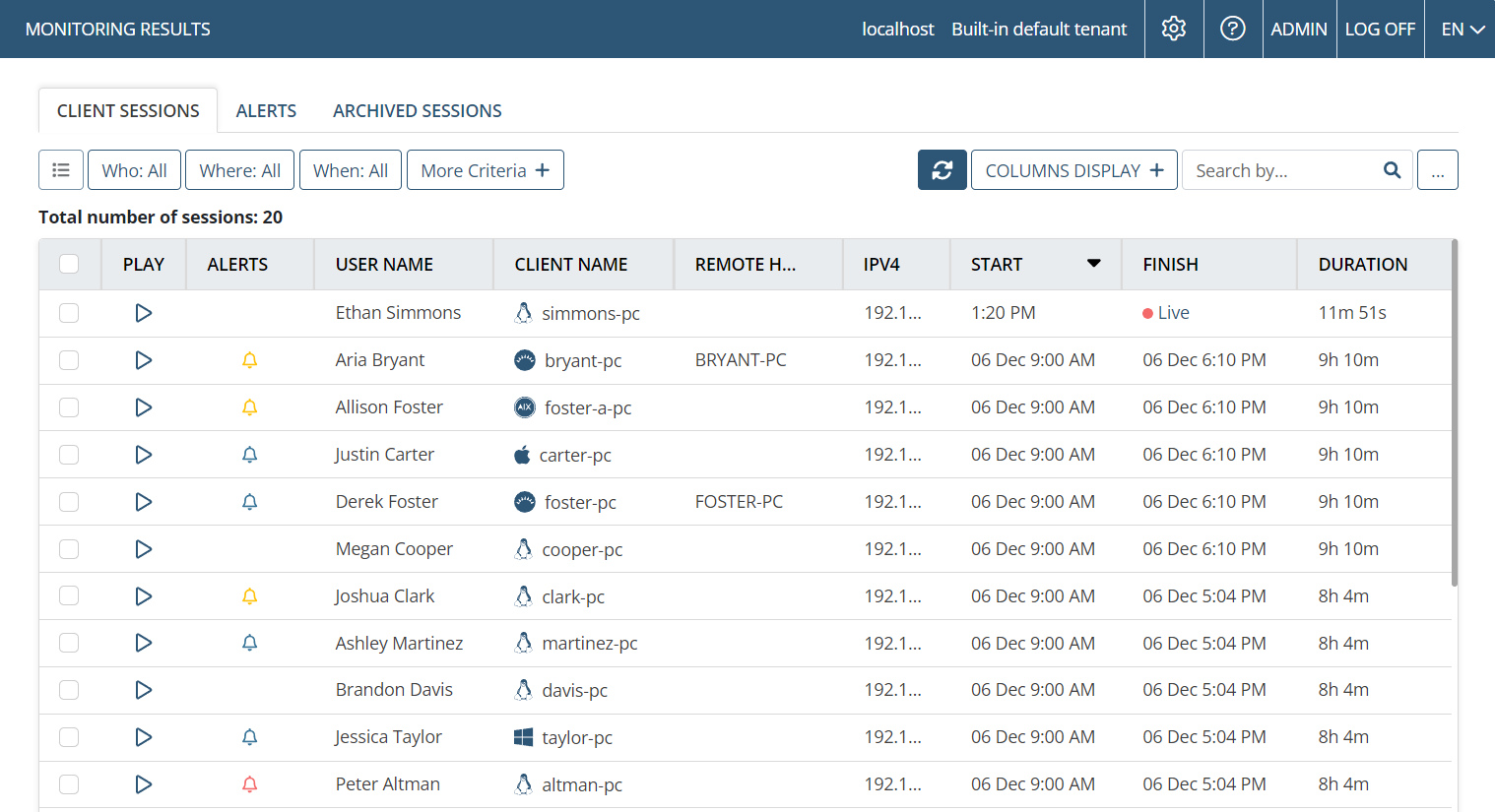Click the list view icon button
This screenshot has width=1495, height=812.
tap(61, 170)
